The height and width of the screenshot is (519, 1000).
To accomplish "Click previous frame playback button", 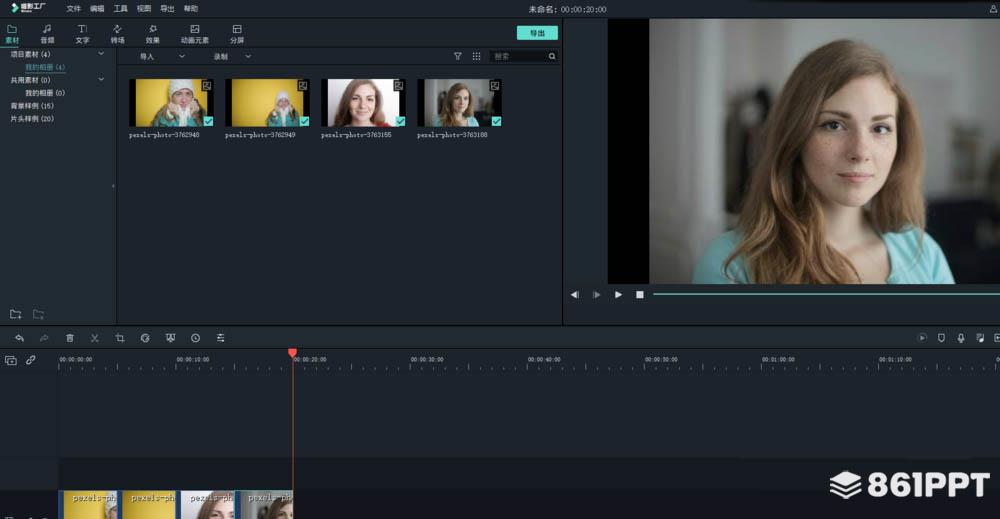I will [575, 295].
